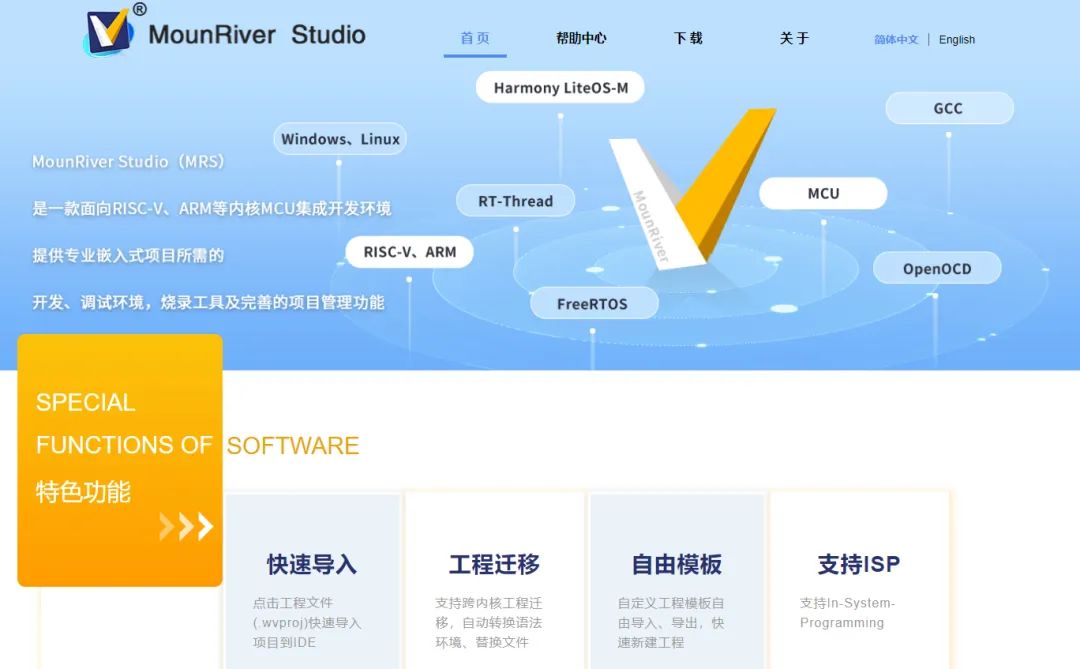The width and height of the screenshot is (1080, 669).
Task: Click the MounRiver Studio logo icon
Action: pos(109,32)
